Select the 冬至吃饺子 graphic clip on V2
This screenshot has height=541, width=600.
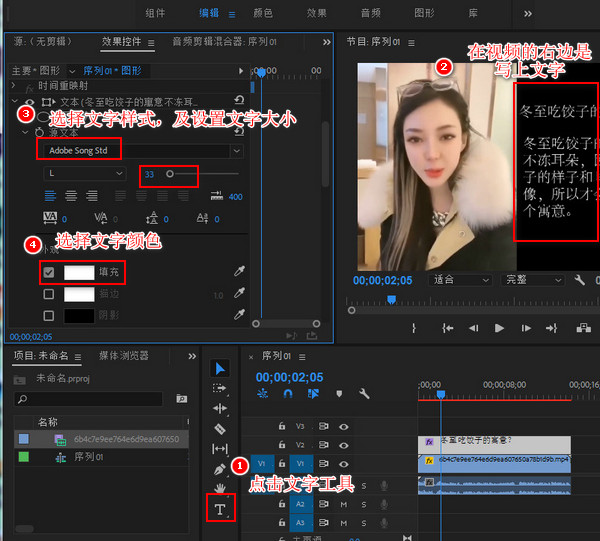pos(494,445)
